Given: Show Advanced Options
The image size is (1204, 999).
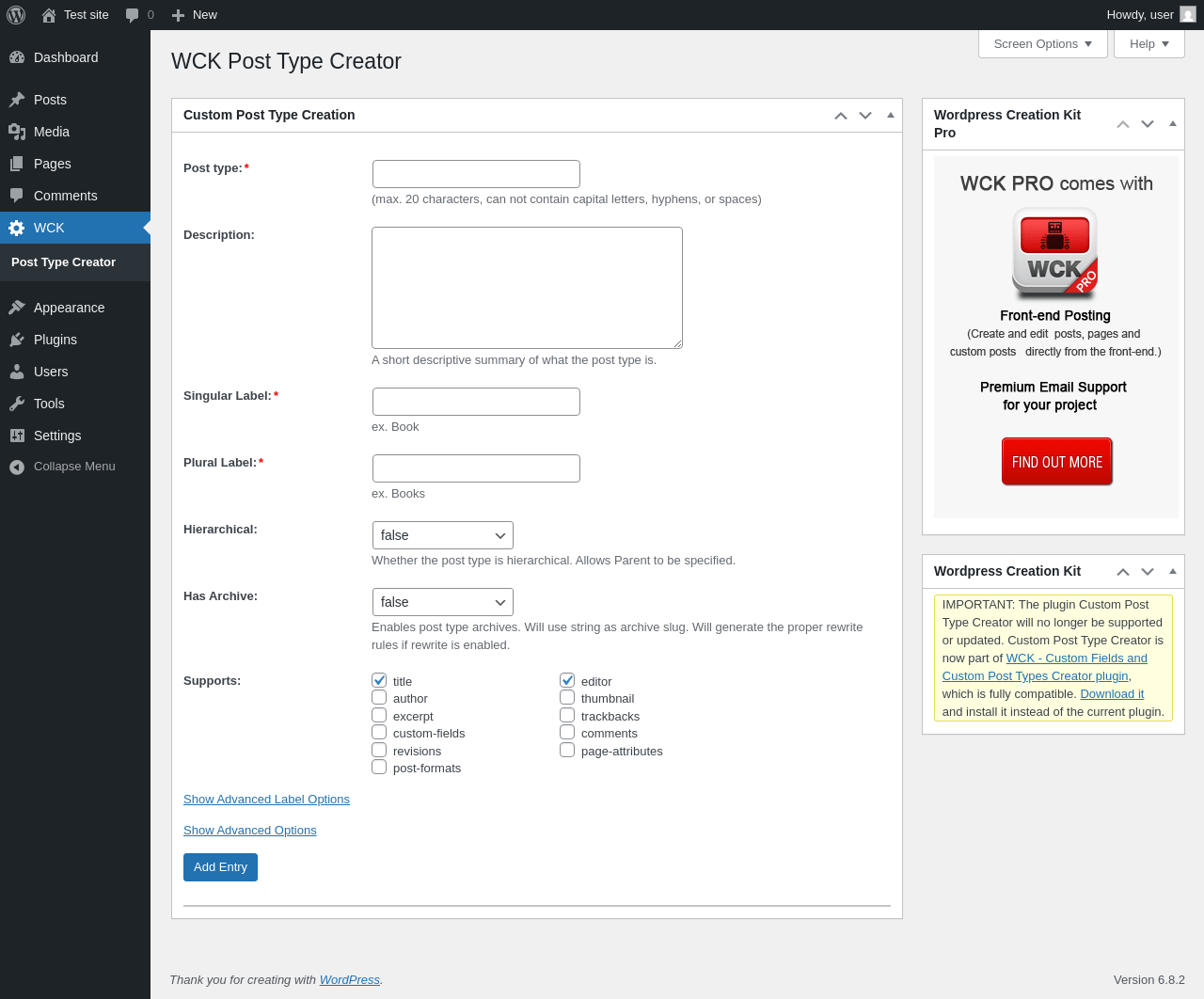Looking at the screenshot, I should (250, 831).
